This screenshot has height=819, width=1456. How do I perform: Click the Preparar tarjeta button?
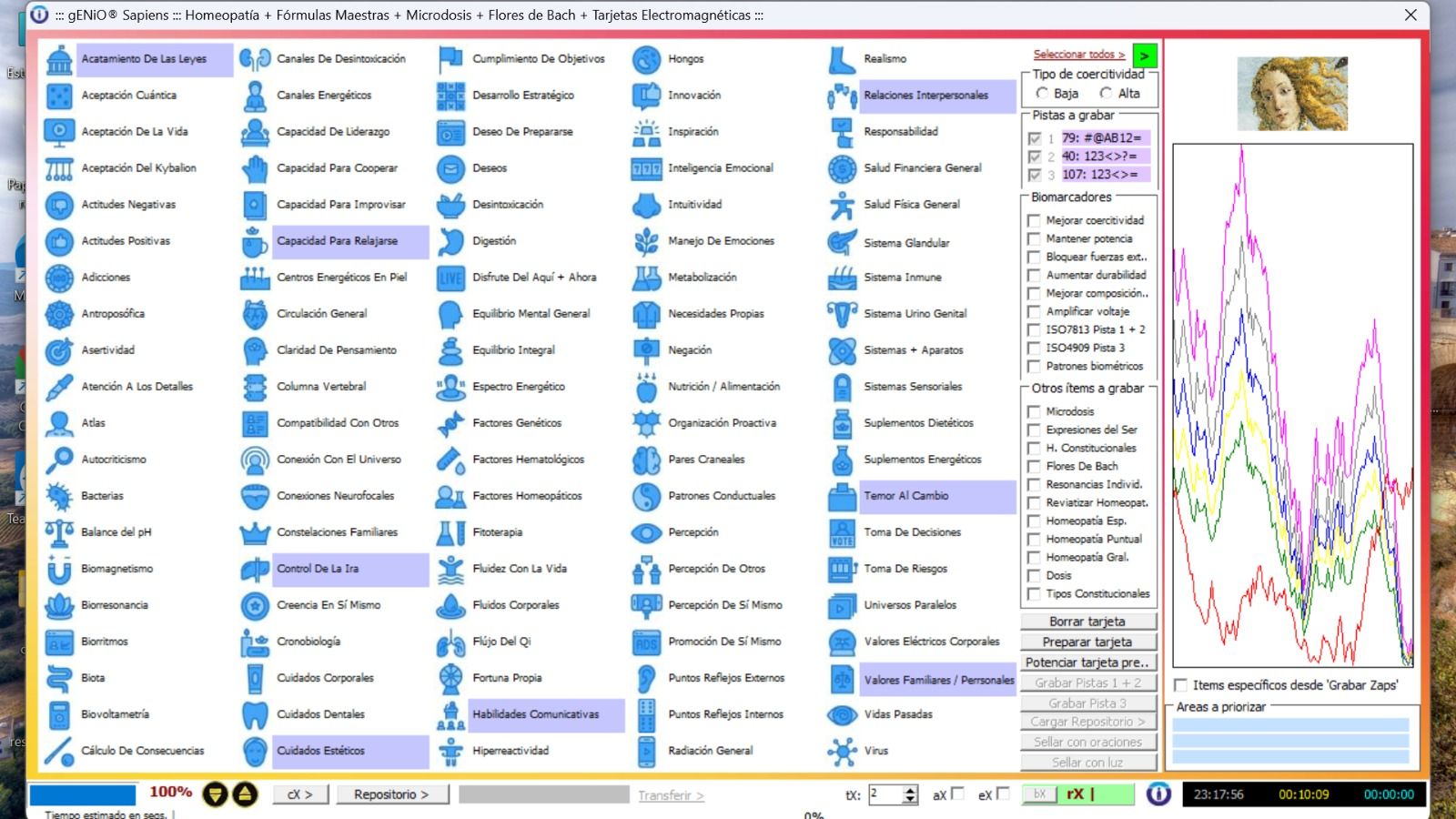tap(1088, 642)
